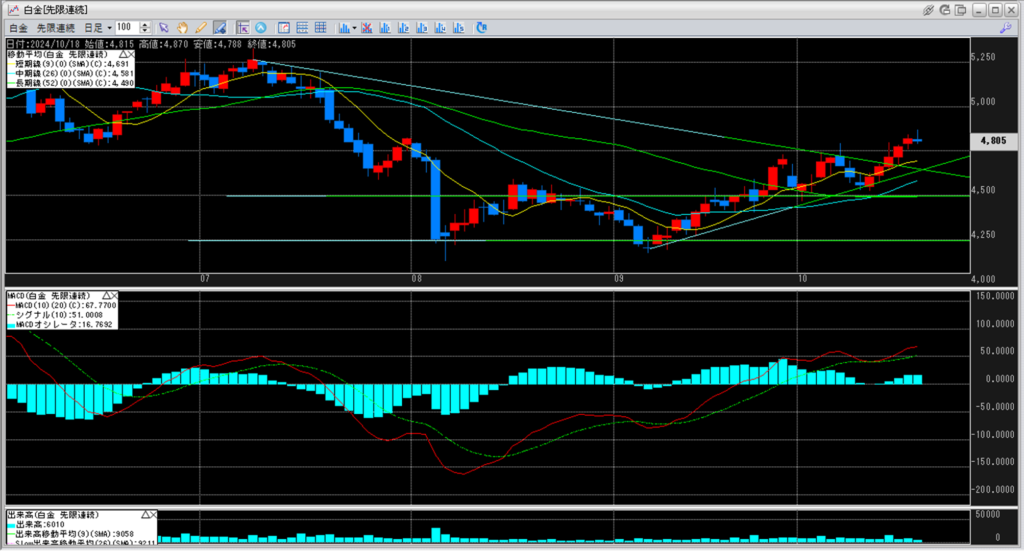This screenshot has width=1024, height=551.
Task: Click the grid table layout icon
Action: pos(320,27)
